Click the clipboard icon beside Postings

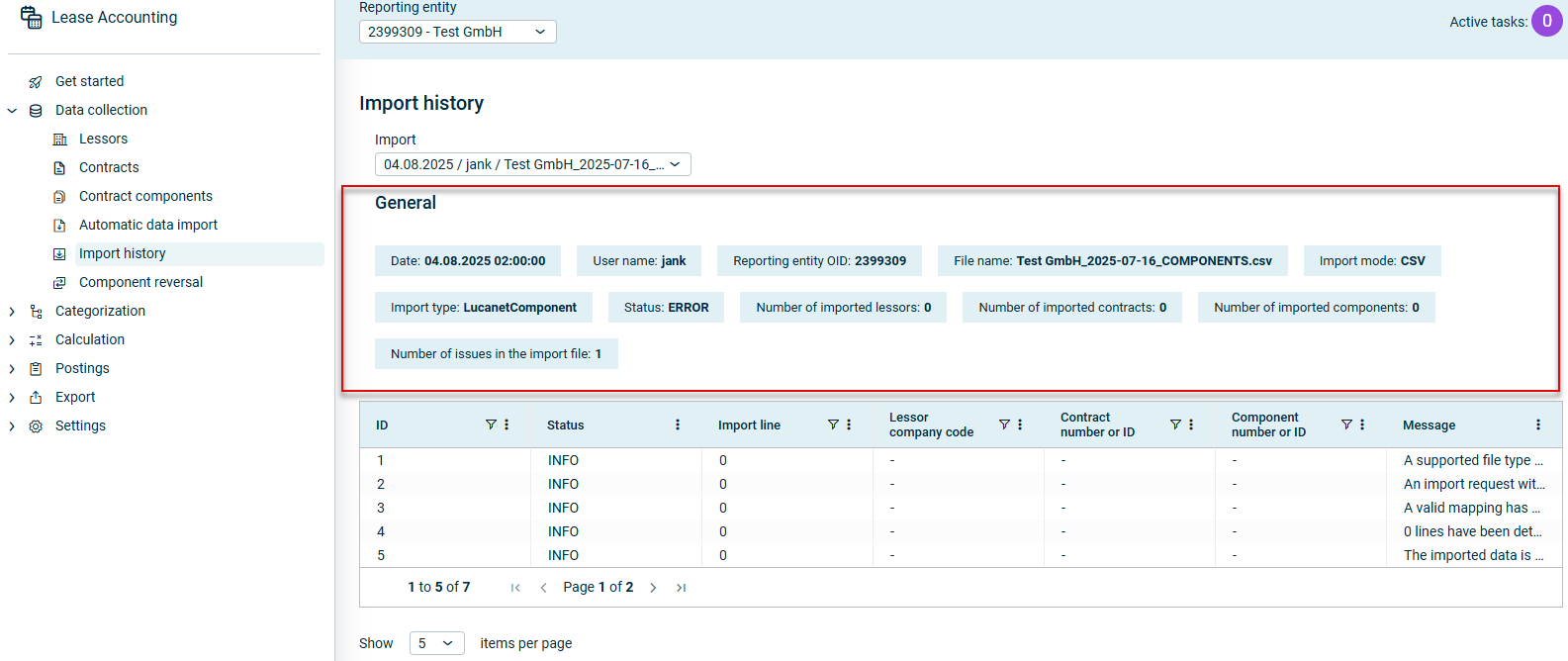(36, 369)
